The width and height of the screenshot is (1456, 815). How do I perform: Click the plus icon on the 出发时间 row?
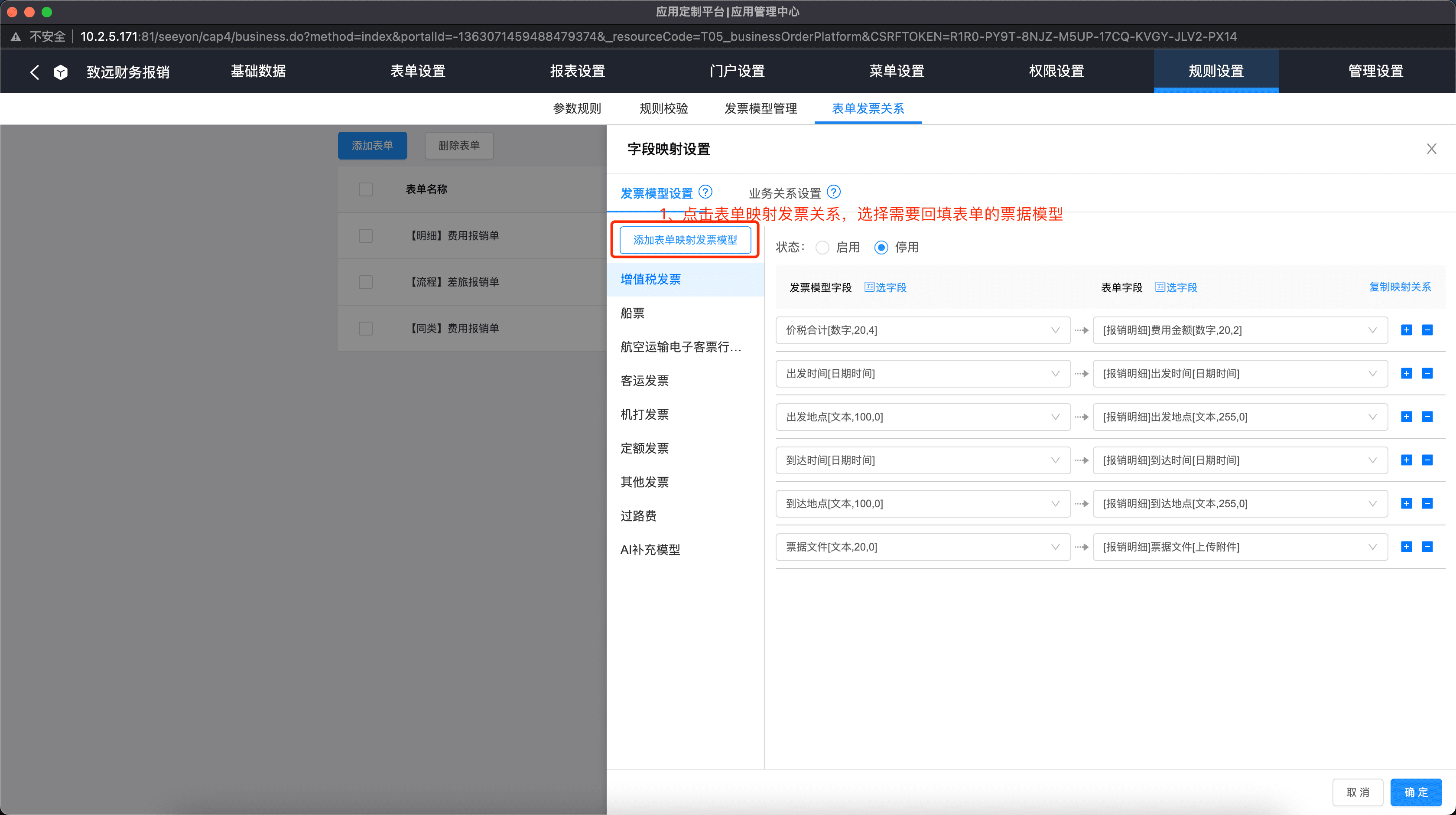[1406, 373]
